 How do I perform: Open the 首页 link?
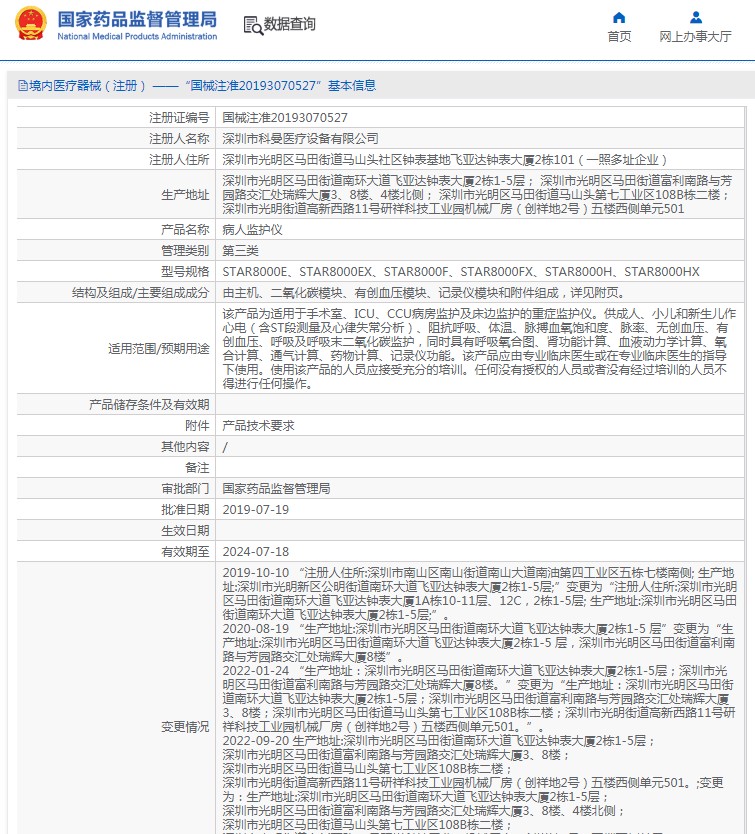tap(619, 37)
